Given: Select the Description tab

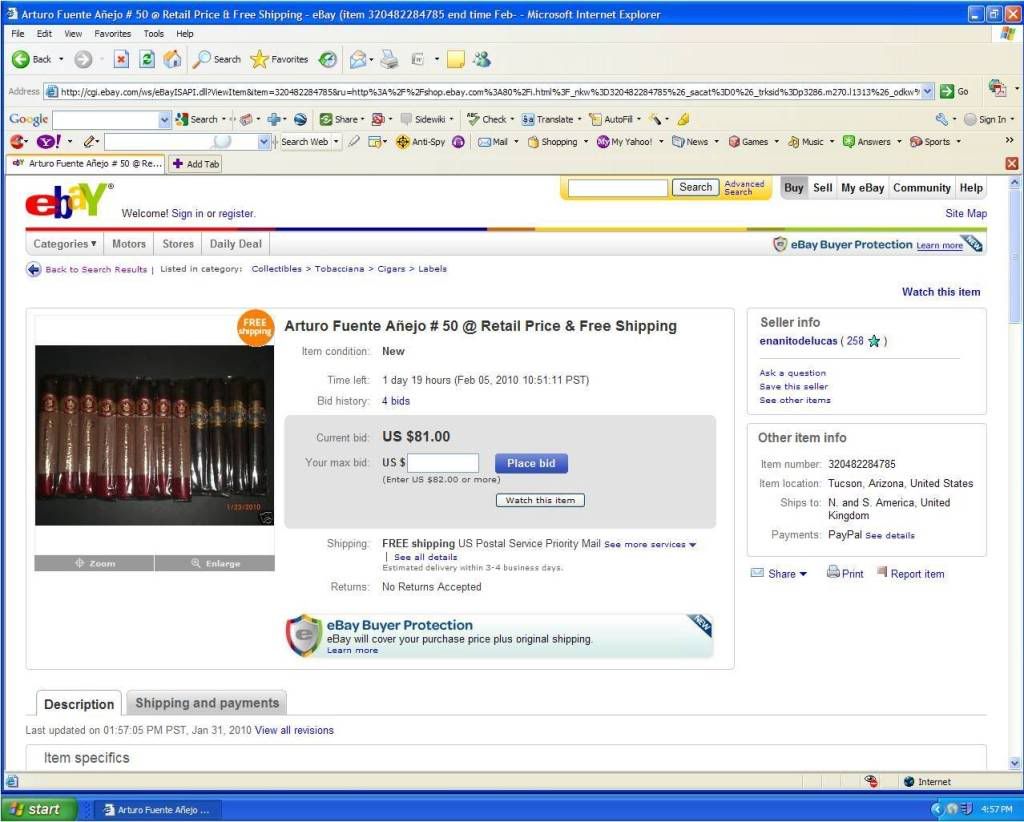Looking at the screenshot, I should 79,704.
